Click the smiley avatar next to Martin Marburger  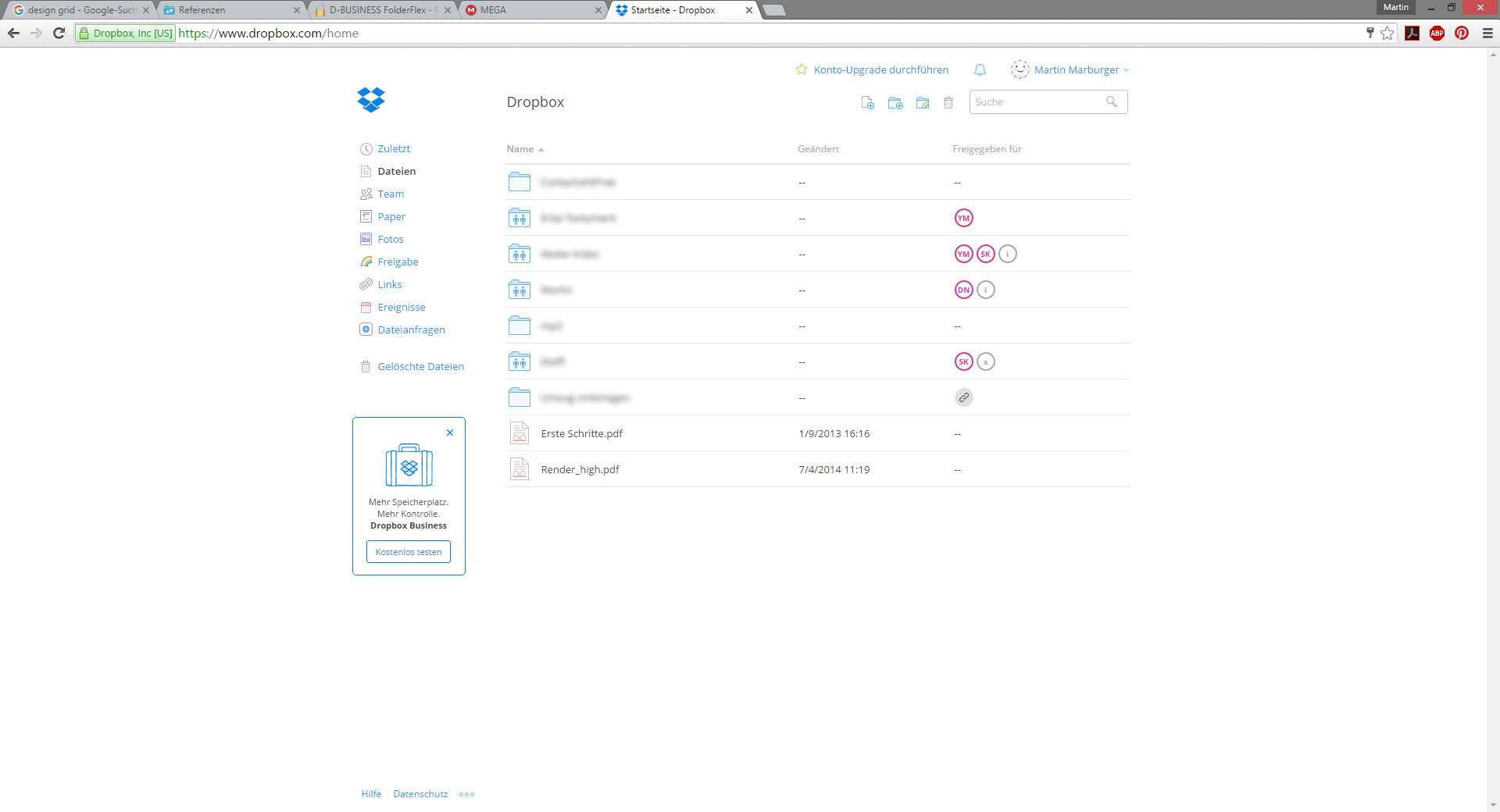1020,69
